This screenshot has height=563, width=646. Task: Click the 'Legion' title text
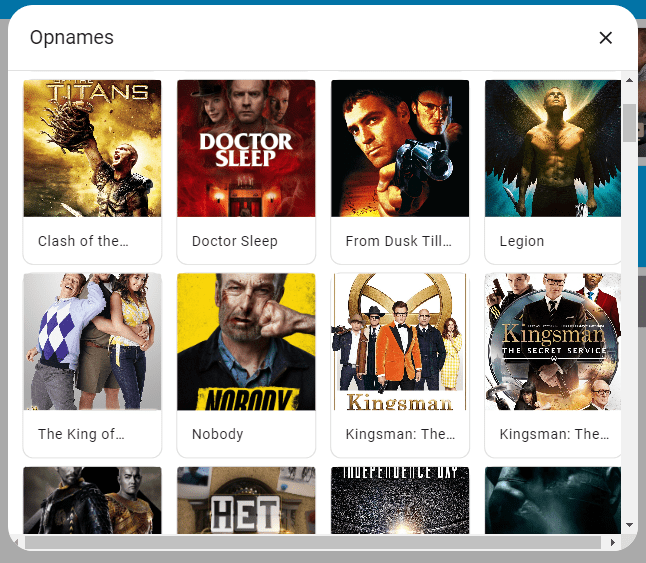coord(522,241)
